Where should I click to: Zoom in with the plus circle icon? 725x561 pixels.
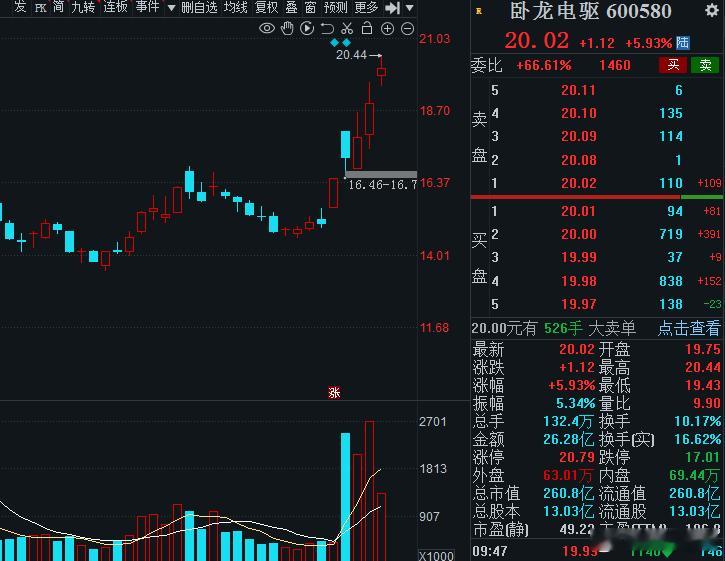click(387, 29)
